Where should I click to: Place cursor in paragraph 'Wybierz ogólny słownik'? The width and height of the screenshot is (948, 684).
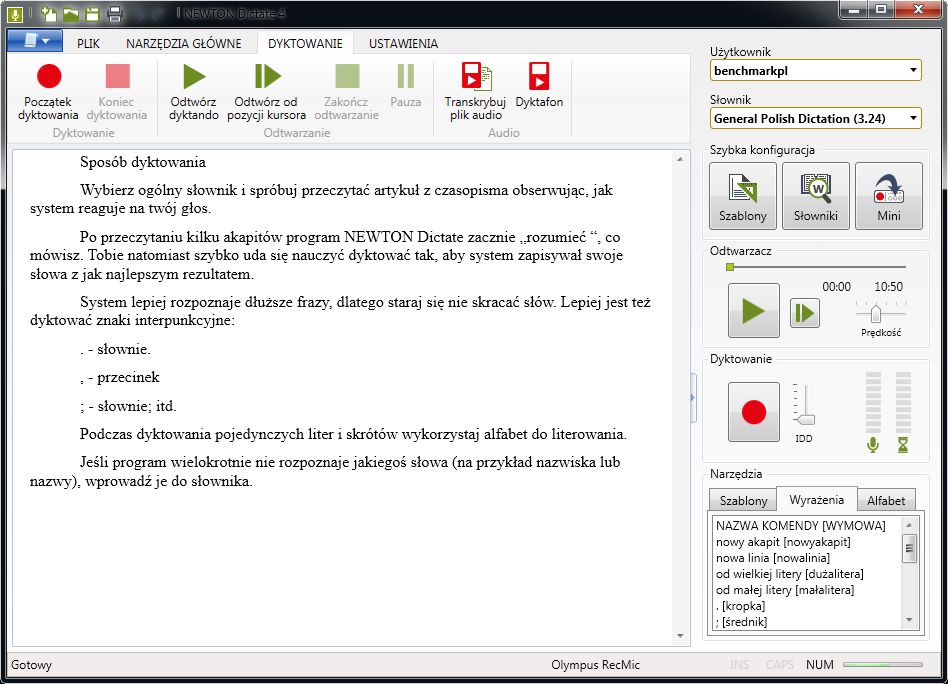pyautogui.click(x=321, y=199)
